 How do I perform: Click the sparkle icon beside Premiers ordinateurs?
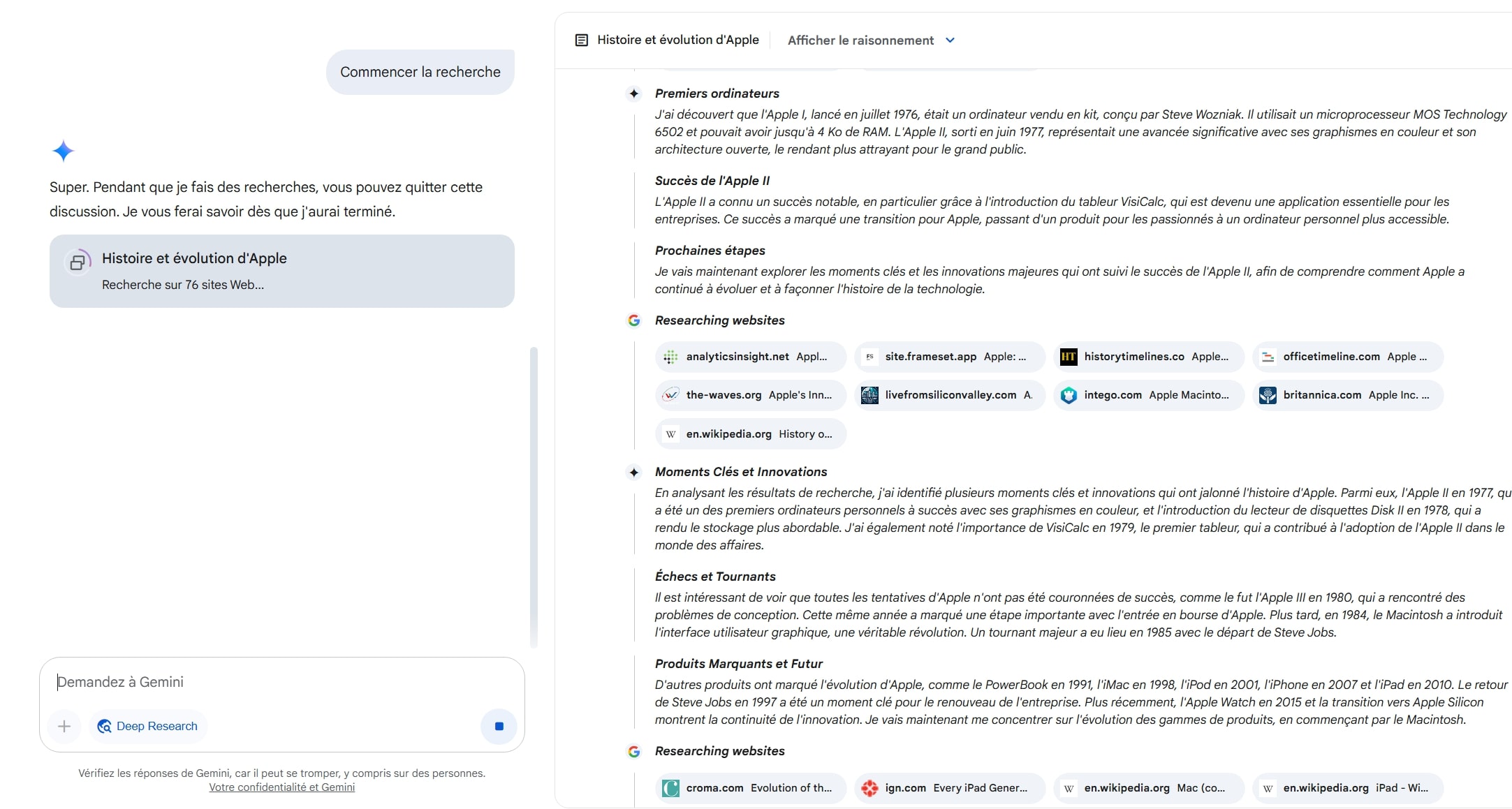(x=633, y=94)
